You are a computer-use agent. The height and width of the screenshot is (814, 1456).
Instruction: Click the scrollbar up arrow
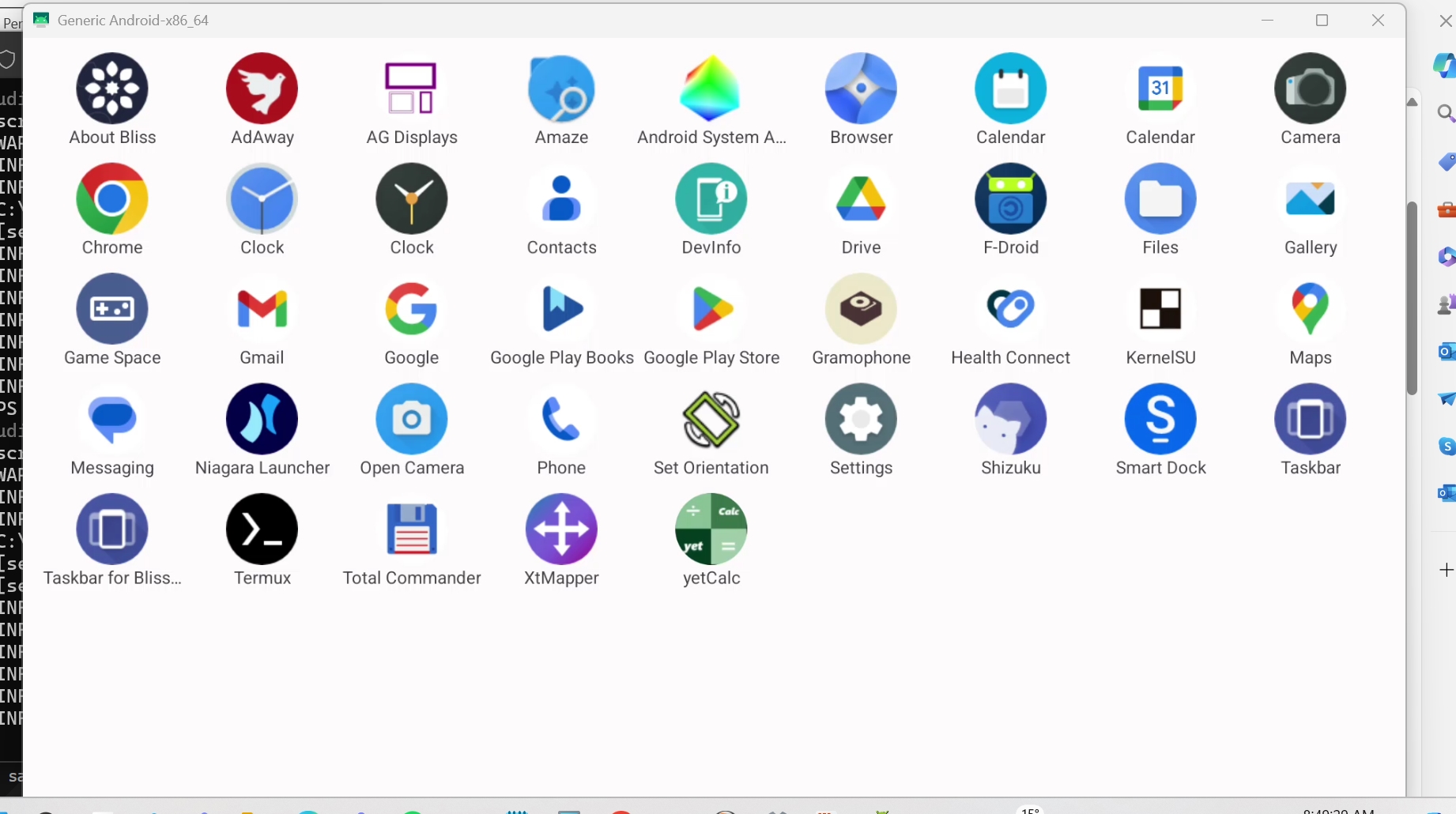coord(1413,102)
